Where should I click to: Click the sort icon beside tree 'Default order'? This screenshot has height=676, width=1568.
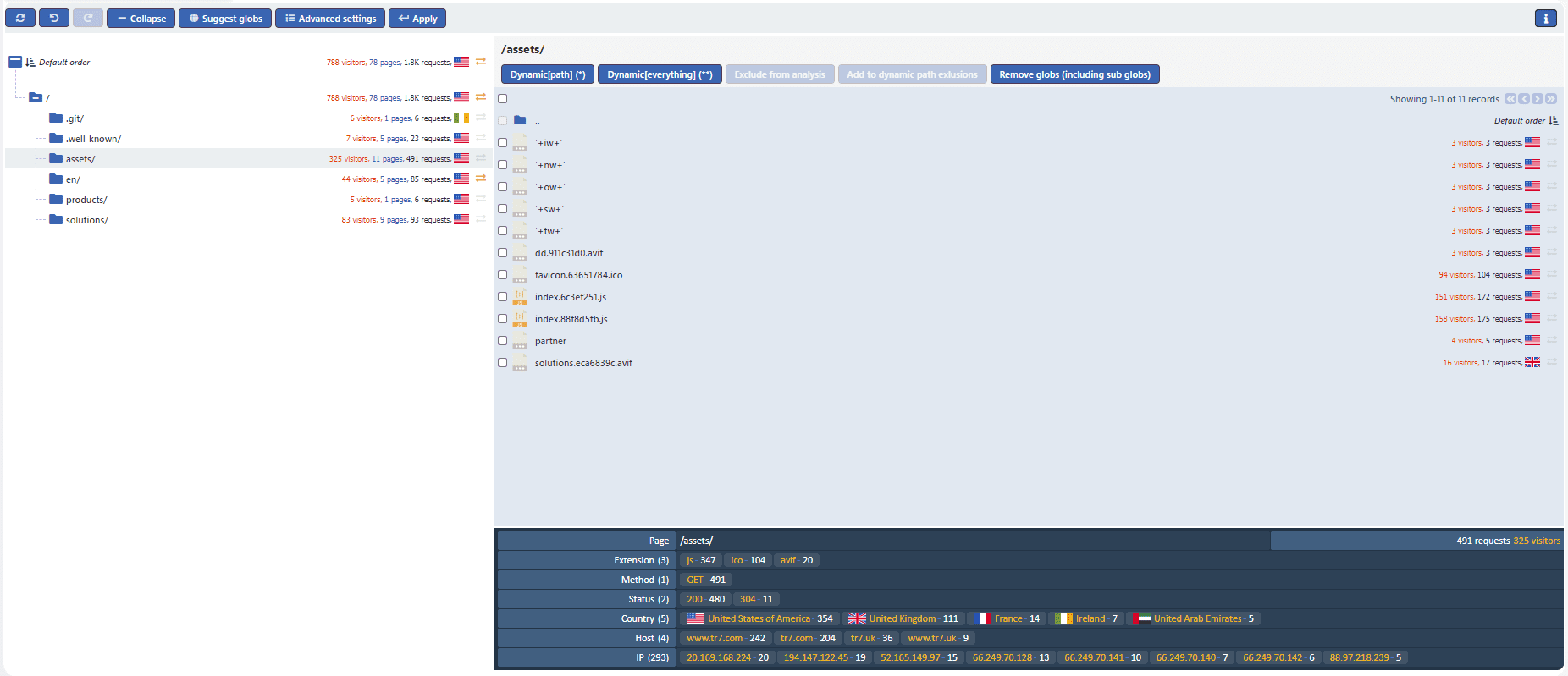click(30, 62)
